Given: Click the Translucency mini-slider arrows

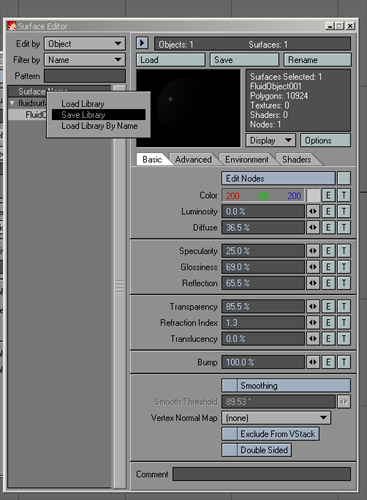Looking at the screenshot, I should tap(313, 338).
